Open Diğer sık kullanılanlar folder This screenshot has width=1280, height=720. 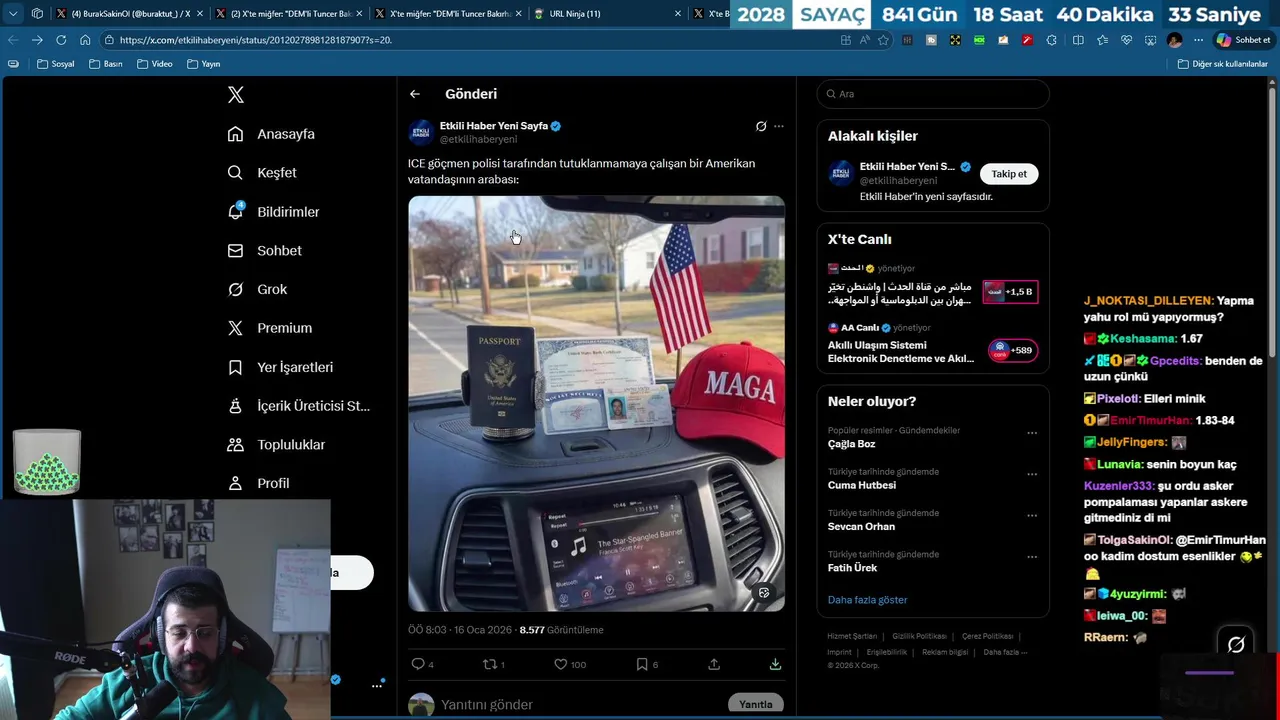click(x=1222, y=64)
